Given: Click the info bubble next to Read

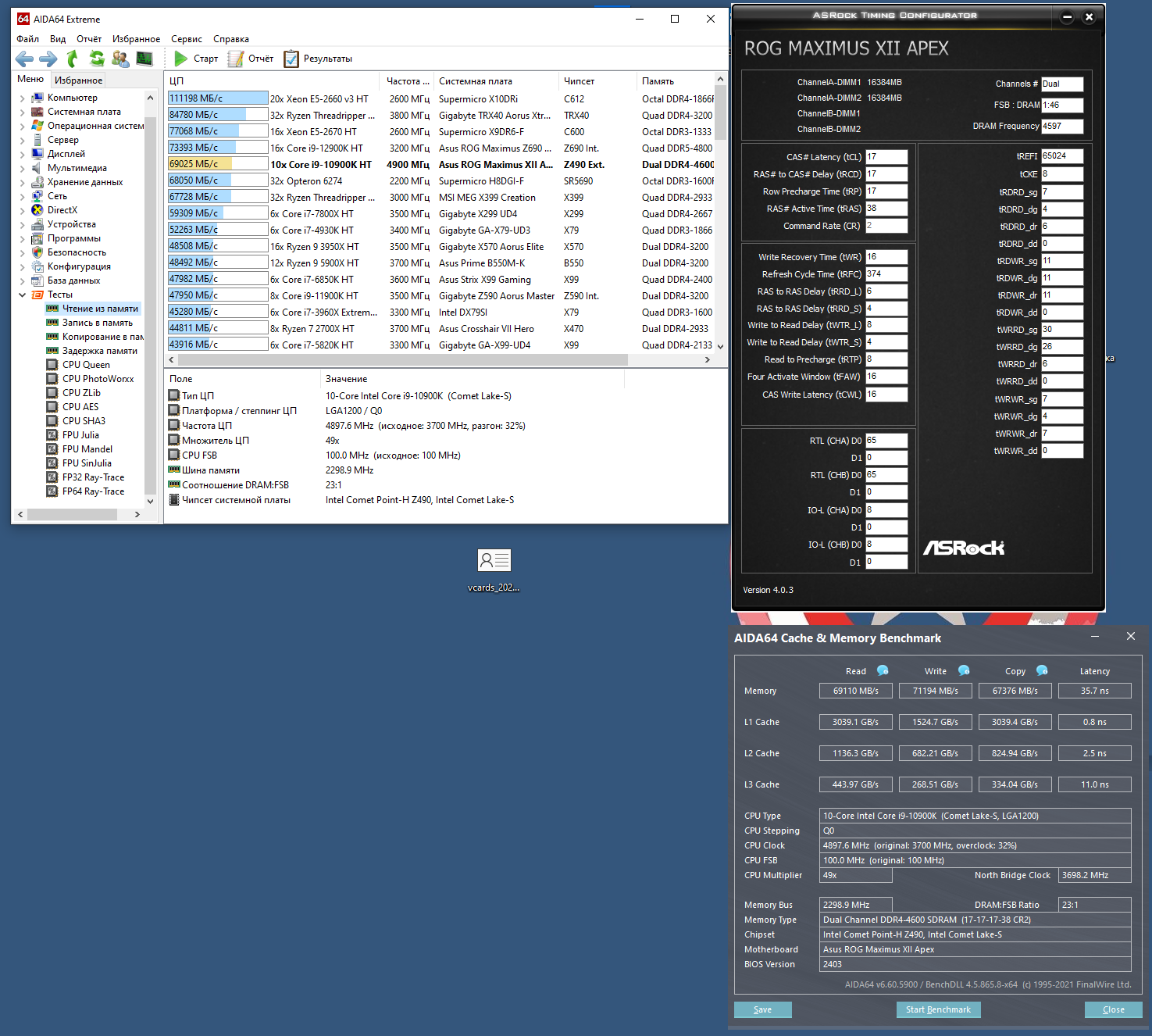Looking at the screenshot, I should pos(883,670).
